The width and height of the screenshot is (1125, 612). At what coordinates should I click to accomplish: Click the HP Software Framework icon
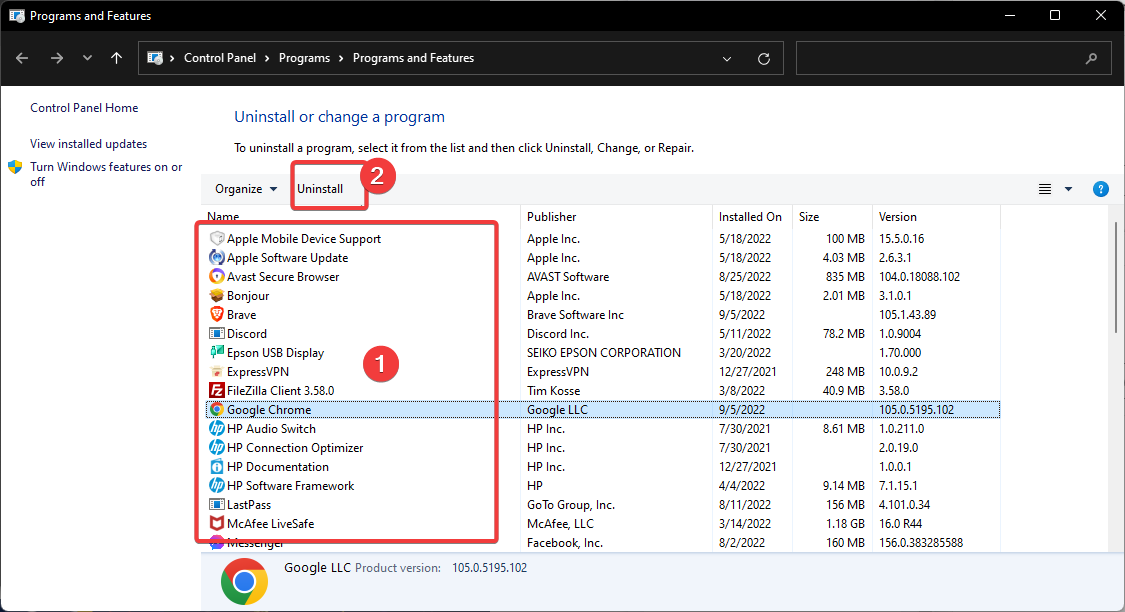tap(217, 486)
